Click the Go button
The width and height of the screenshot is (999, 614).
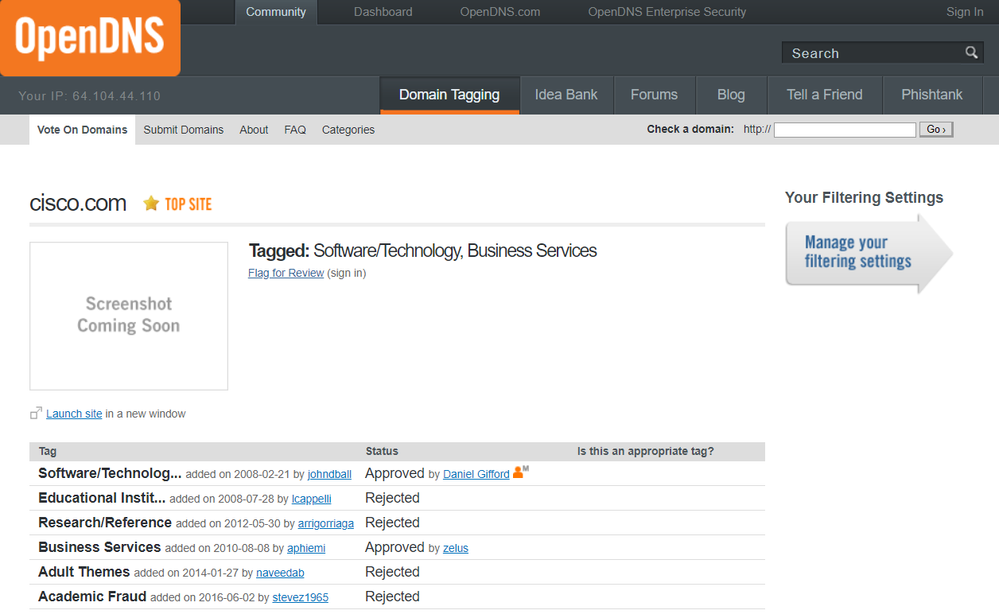click(x=936, y=130)
